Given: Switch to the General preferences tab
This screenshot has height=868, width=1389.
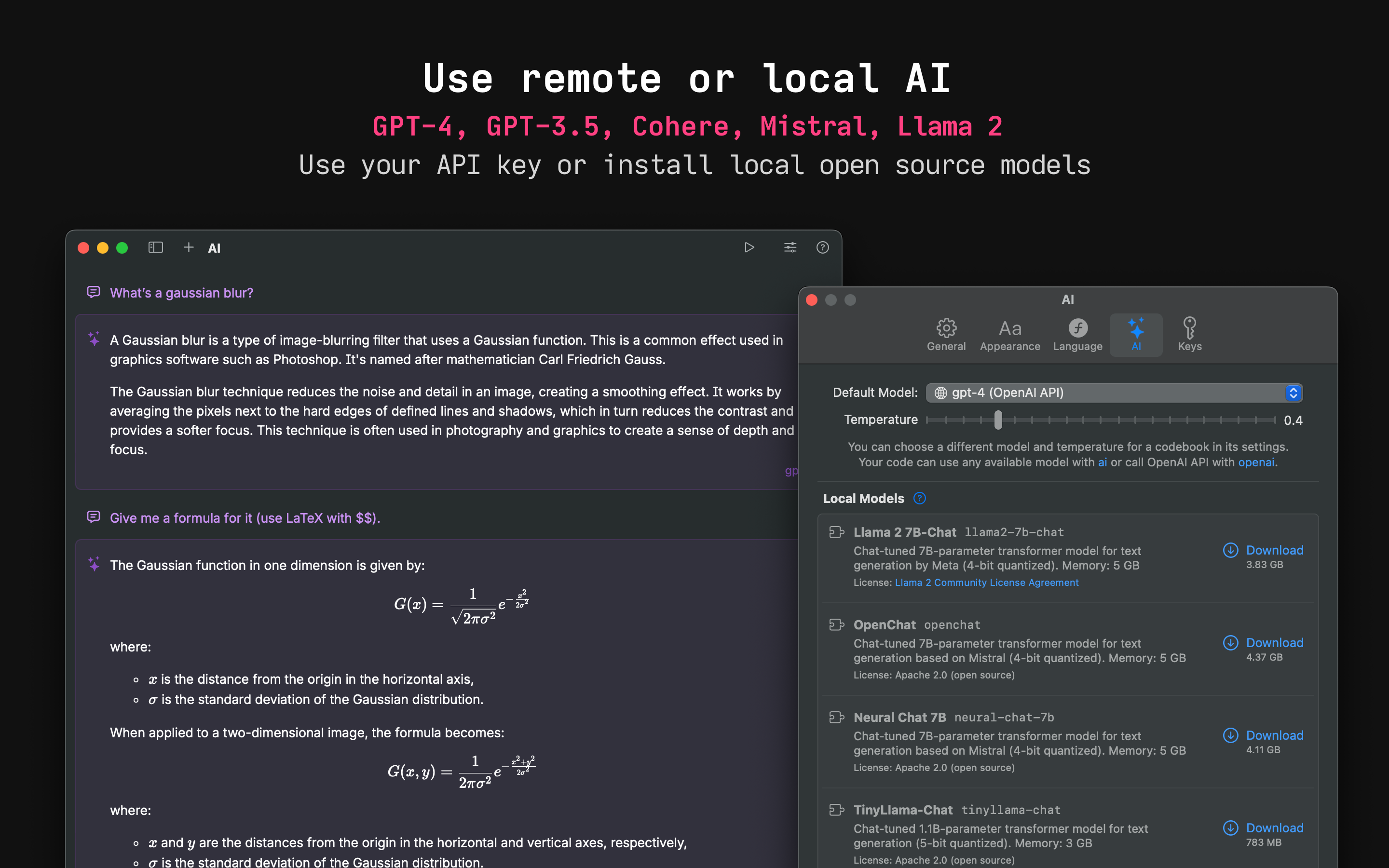Looking at the screenshot, I should 946,335.
